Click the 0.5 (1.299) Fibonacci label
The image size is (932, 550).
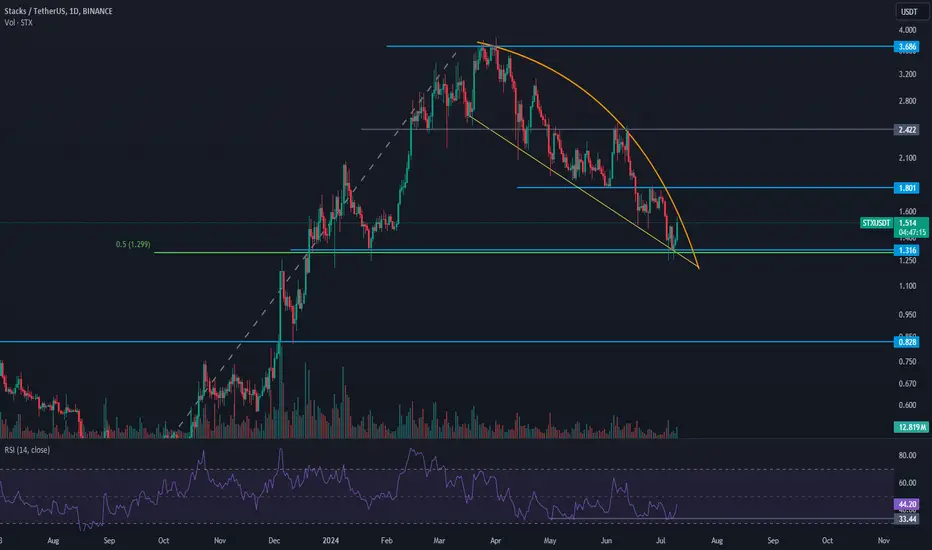(133, 244)
